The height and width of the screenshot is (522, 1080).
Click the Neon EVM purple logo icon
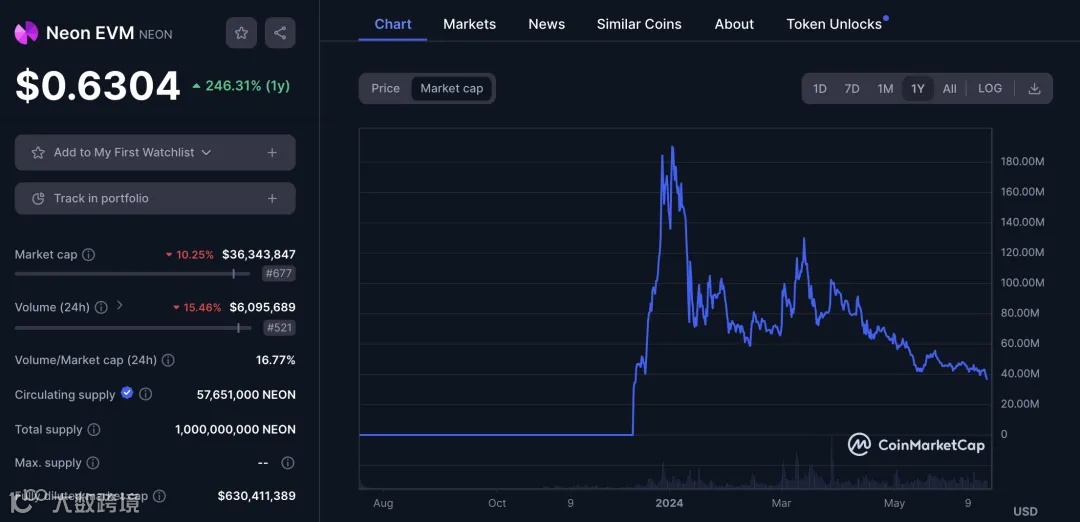pos(26,32)
